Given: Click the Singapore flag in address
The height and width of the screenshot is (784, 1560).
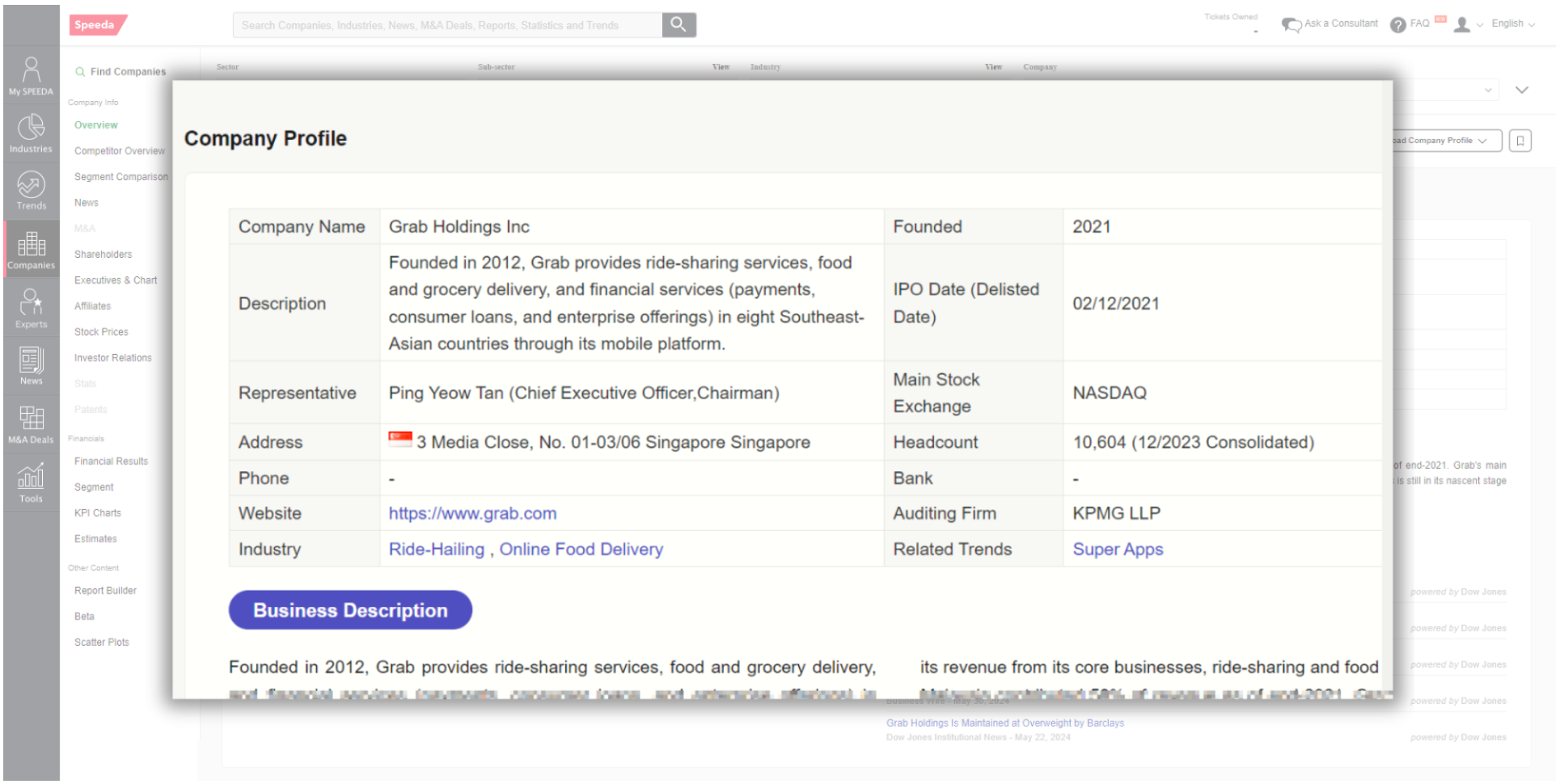Looking at the screenshot, I should [x=400, y=440].
